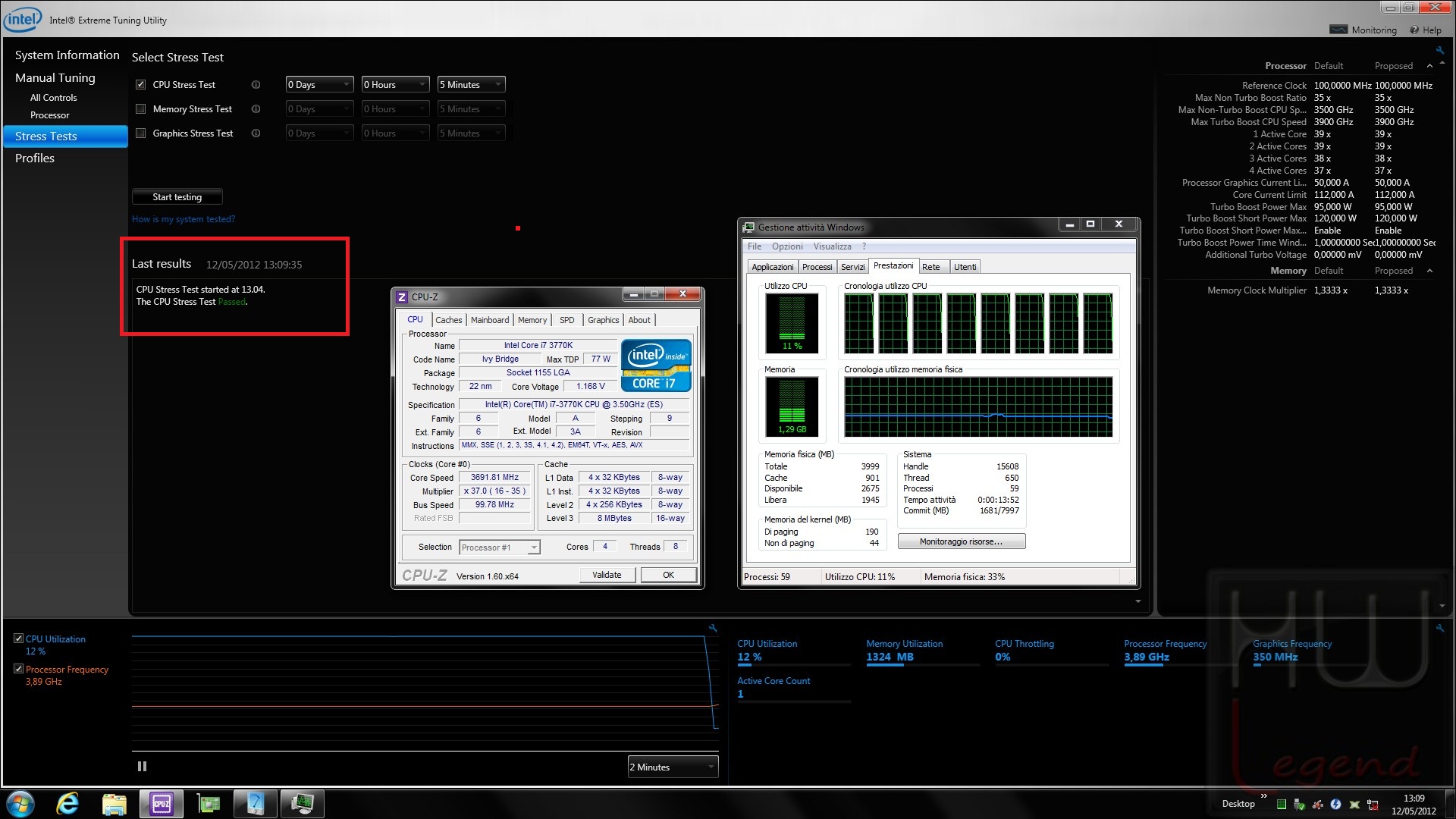Enable the Memory Stress Test checkbox
Screen dimensions: 1456x819
pyautogui.click(x=140, y=109)
